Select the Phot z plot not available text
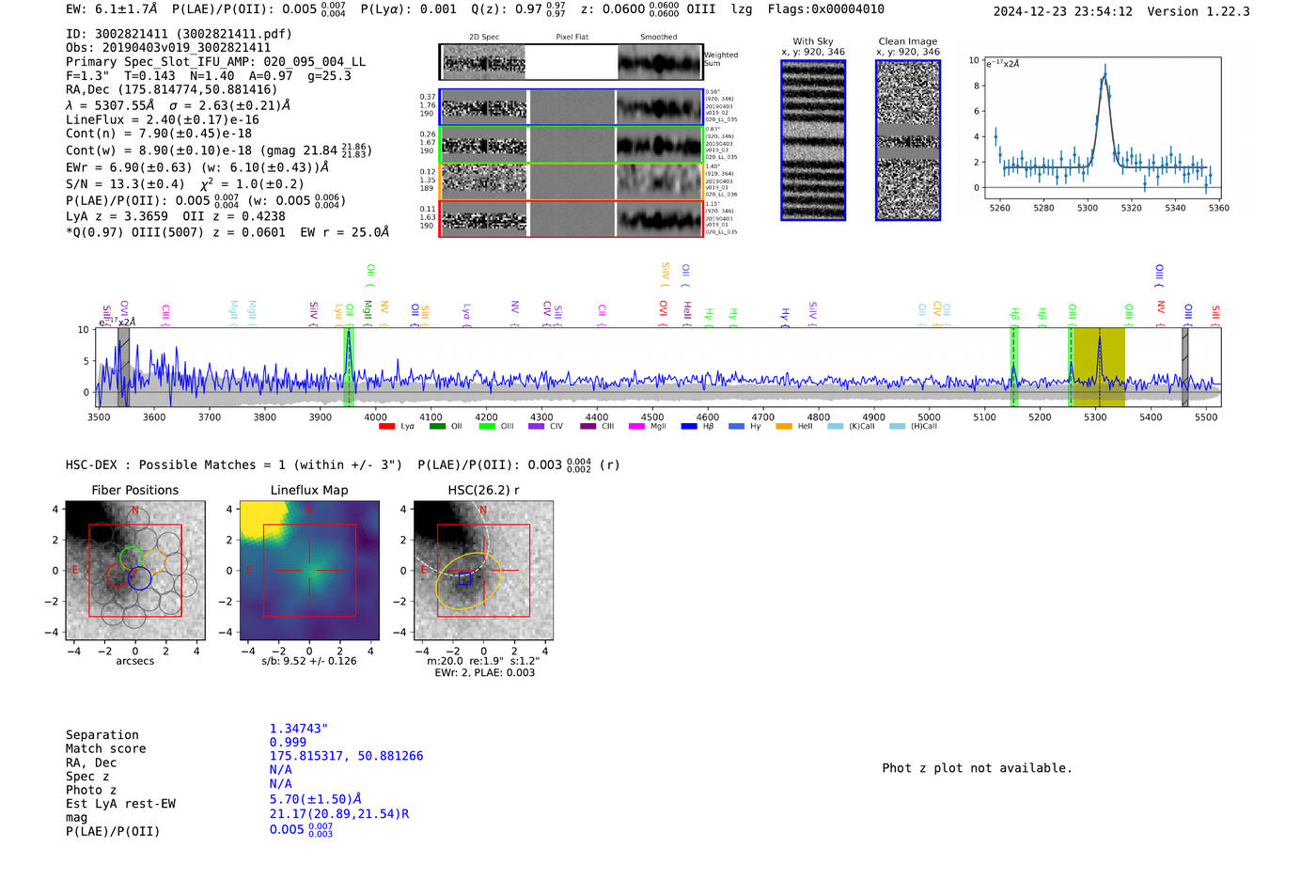The width and height of the screenshot is (1316, 896). point(977,768)
